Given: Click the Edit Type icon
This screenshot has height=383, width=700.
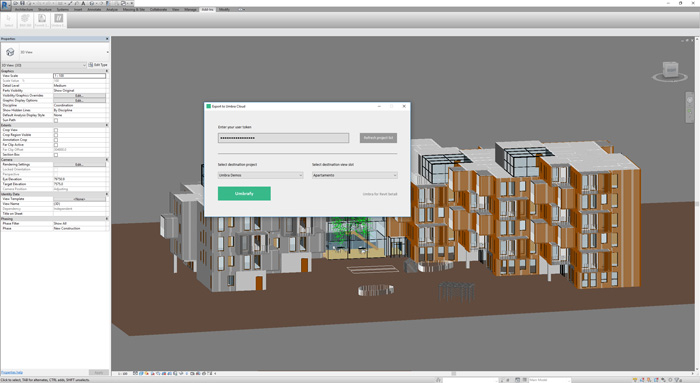Looking at the screenshot, I should 91,65.
